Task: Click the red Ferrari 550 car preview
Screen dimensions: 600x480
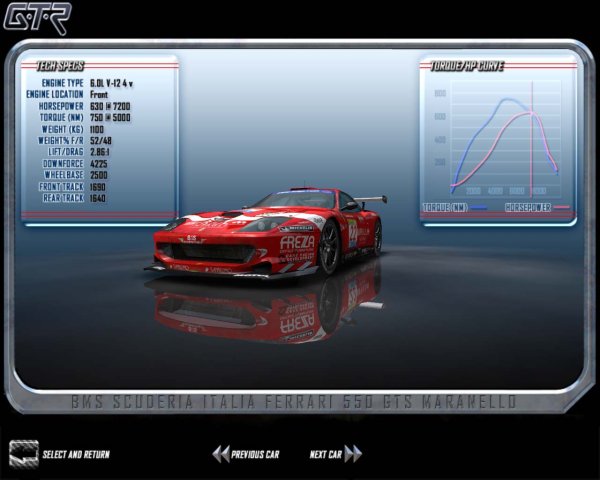Action: click(270, 232)
